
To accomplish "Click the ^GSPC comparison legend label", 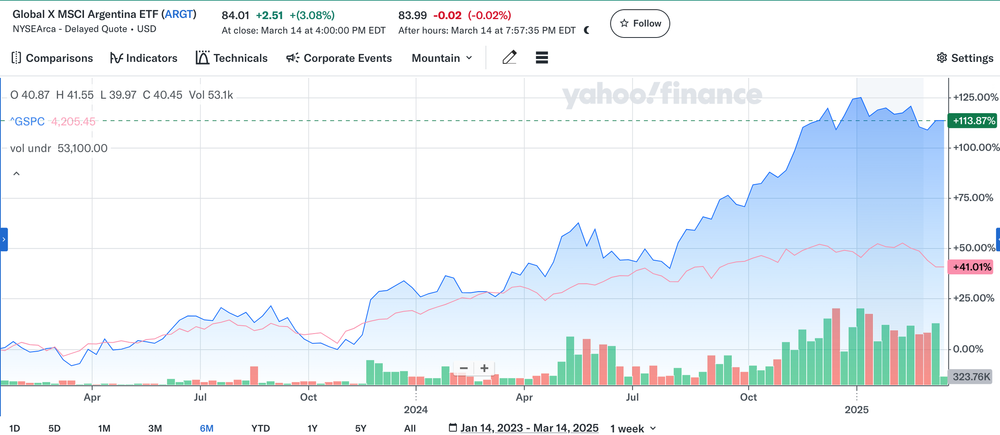I will (27, 121).
